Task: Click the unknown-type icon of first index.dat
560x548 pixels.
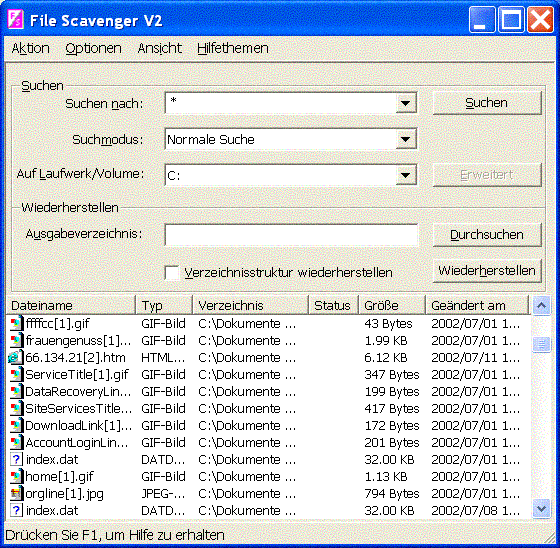Action: pyautogui.click(x=16, y=459)
